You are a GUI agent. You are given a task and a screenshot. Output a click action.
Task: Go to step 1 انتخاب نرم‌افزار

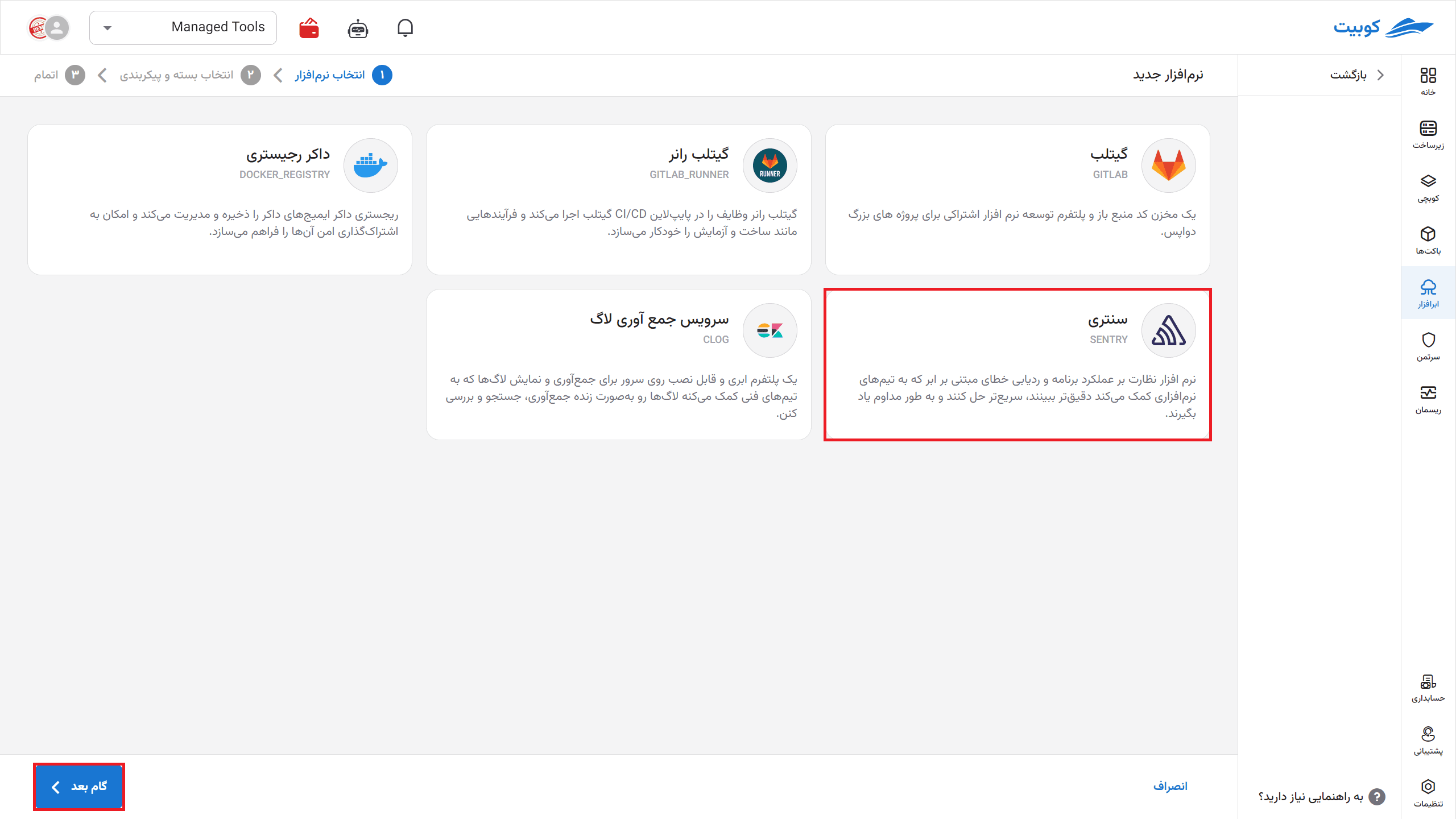344,75
